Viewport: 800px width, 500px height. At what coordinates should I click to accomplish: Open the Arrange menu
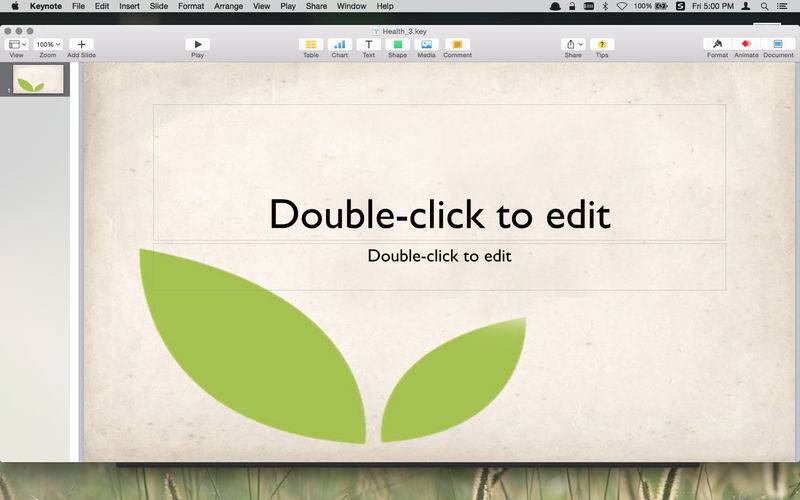pyautogui.click(x=228, y=6)
